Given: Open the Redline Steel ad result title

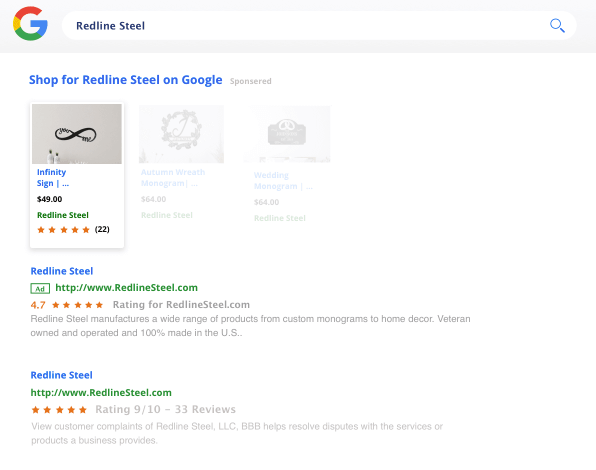Looking at the screenshot, I should pos(62,271).
